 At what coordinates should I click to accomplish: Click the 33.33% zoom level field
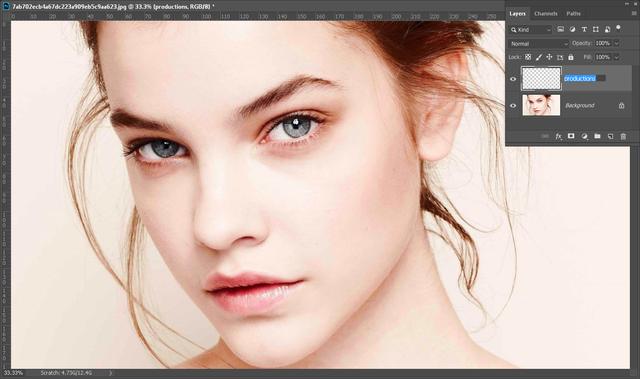(13, 372)
